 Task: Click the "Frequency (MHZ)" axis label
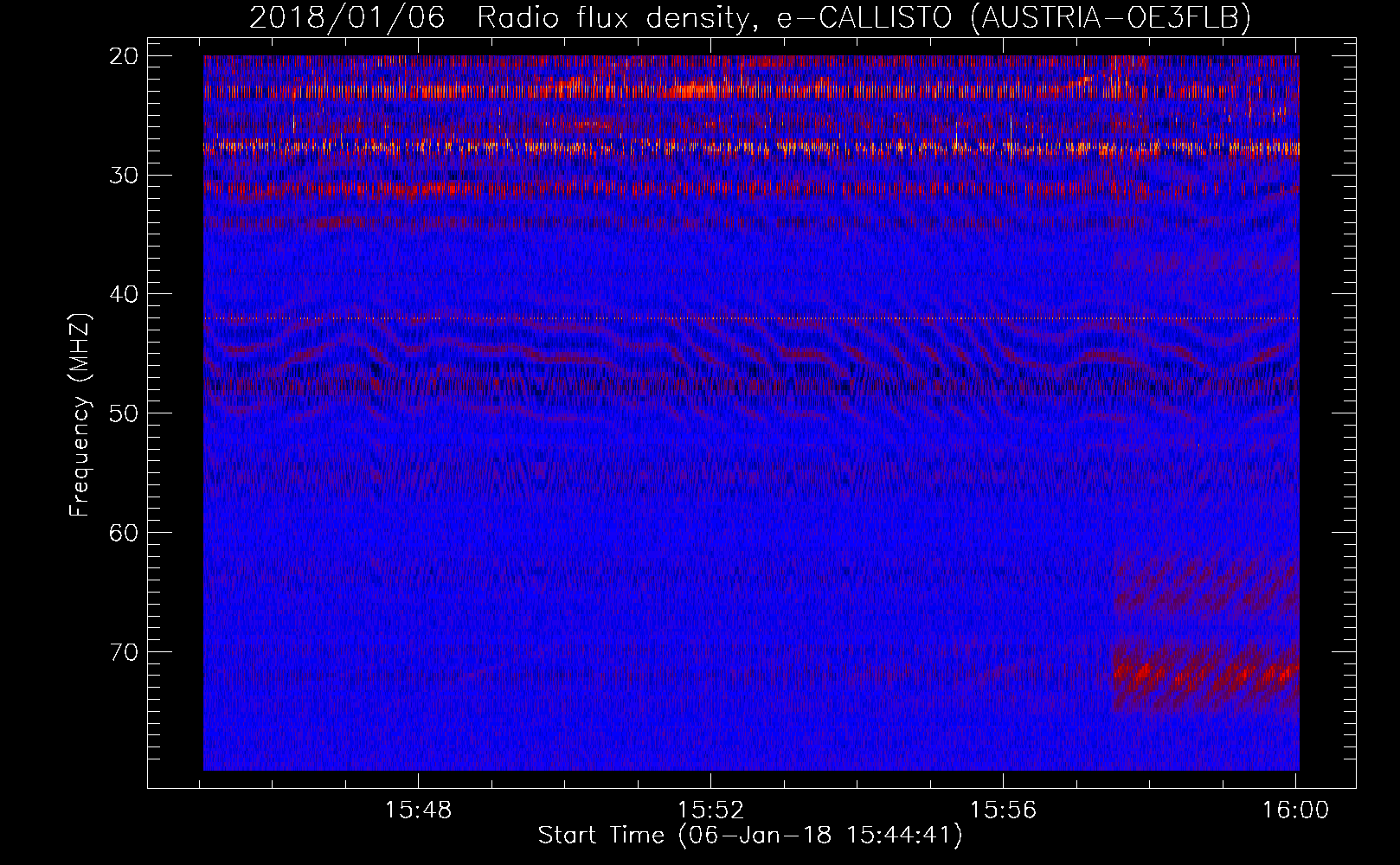click(80, 415)
